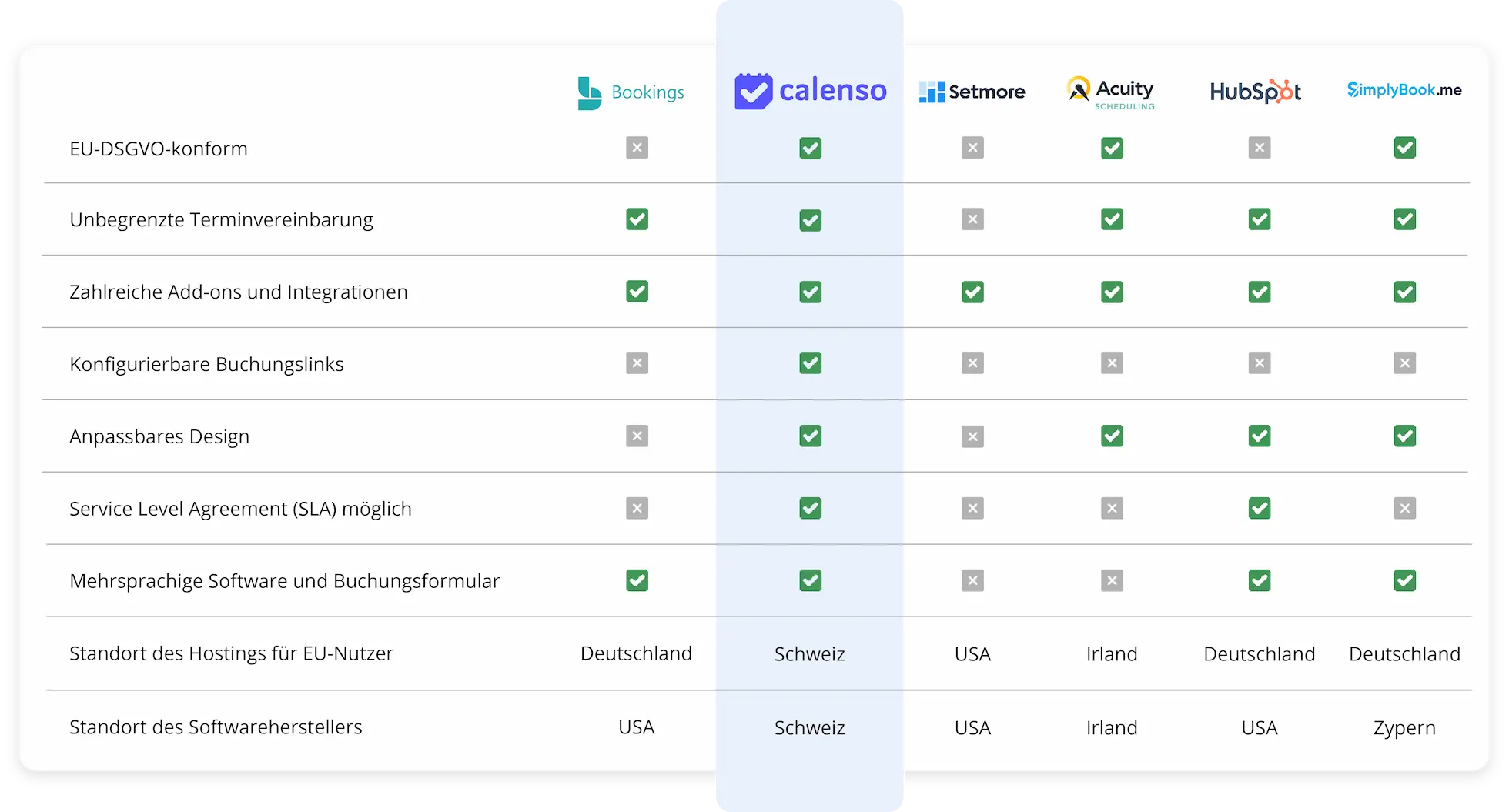This screenshot has width=1509, height=812.
Task: Select the Konfigurierbare Buchungslinks row label
Action: (206, 364)
